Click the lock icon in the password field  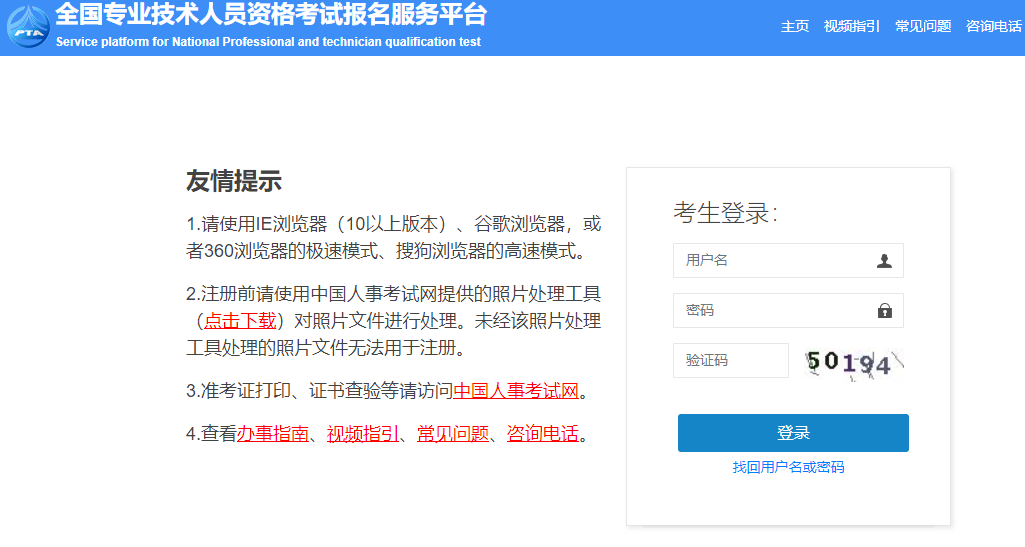click(884, 311)
